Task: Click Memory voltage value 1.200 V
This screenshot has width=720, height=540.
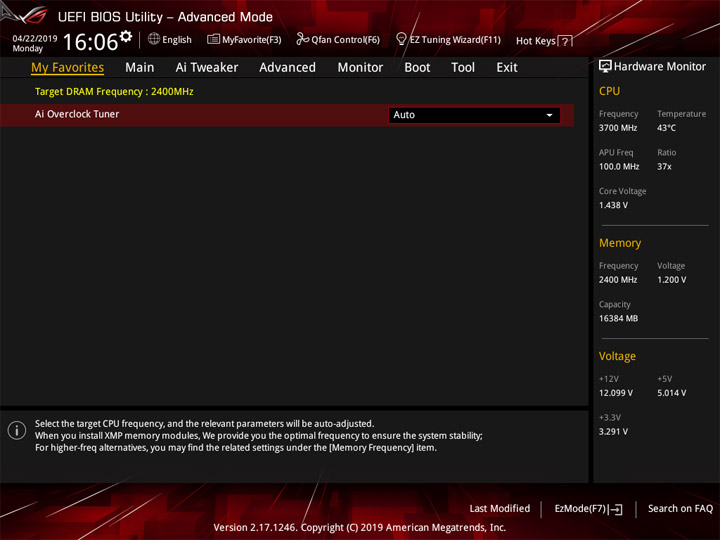Action: pyautogui.click(x=672, y=280)
